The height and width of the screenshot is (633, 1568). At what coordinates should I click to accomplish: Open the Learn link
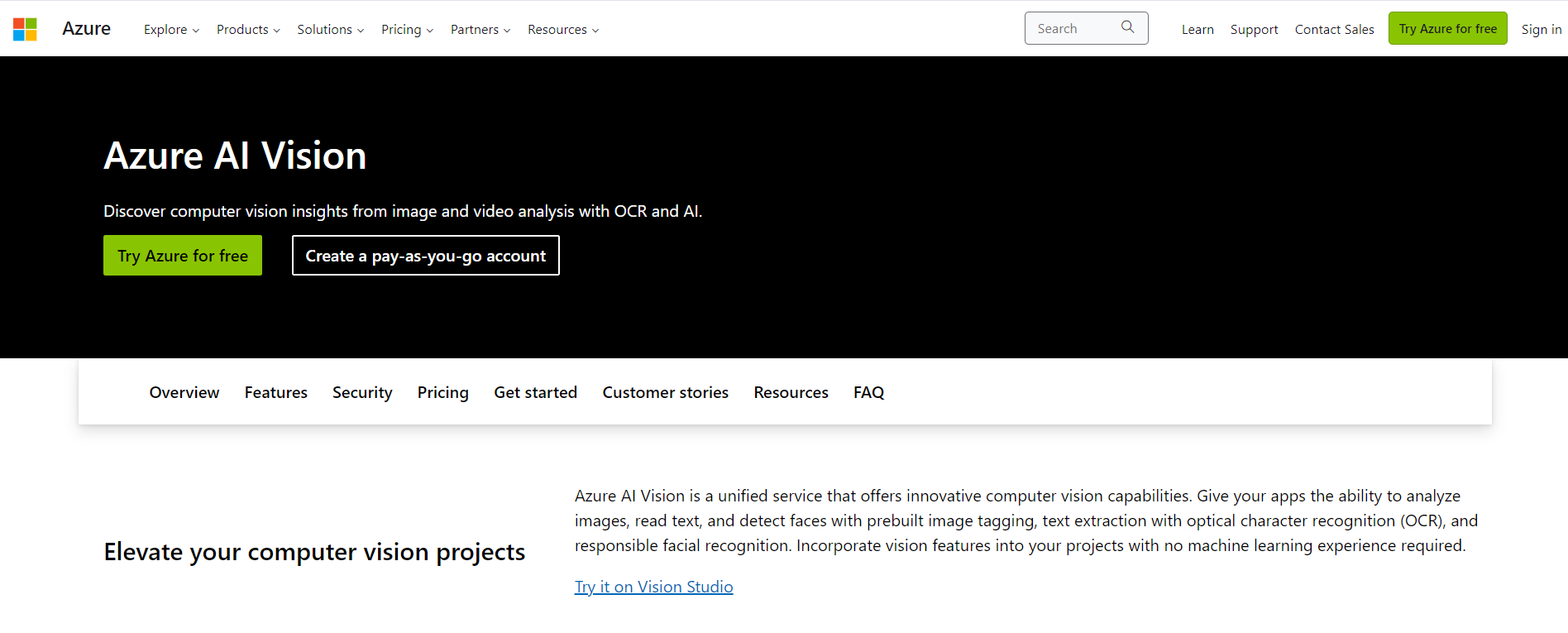pos(1198,30)
